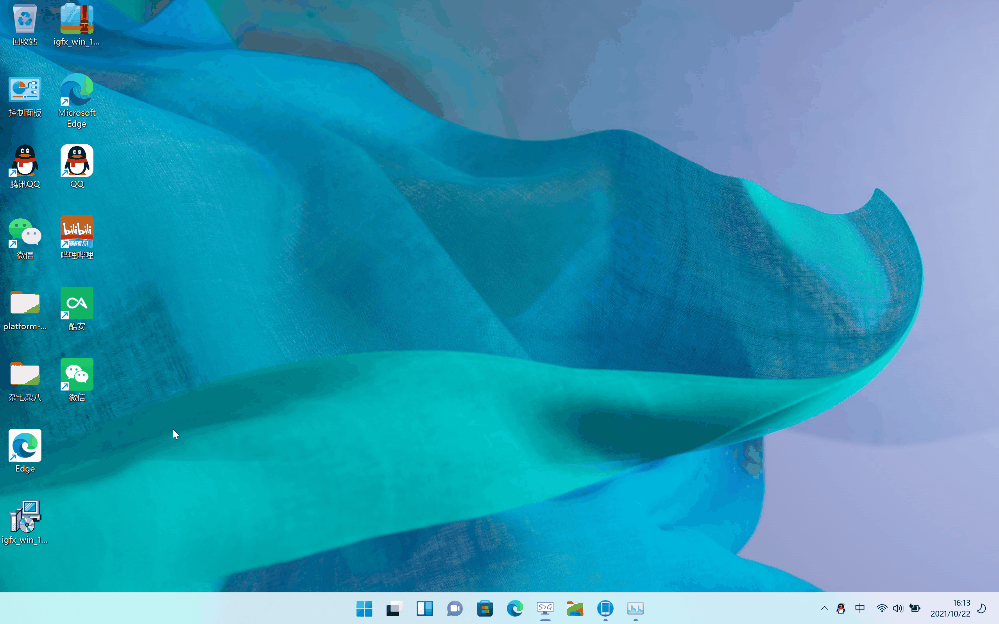Open Task View from the taskbar
The height and width of the screenshot is (624, 999).
(394, 609)
